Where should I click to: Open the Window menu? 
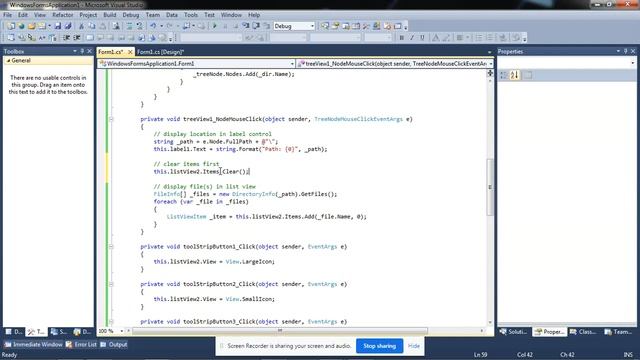click(231, 15)
